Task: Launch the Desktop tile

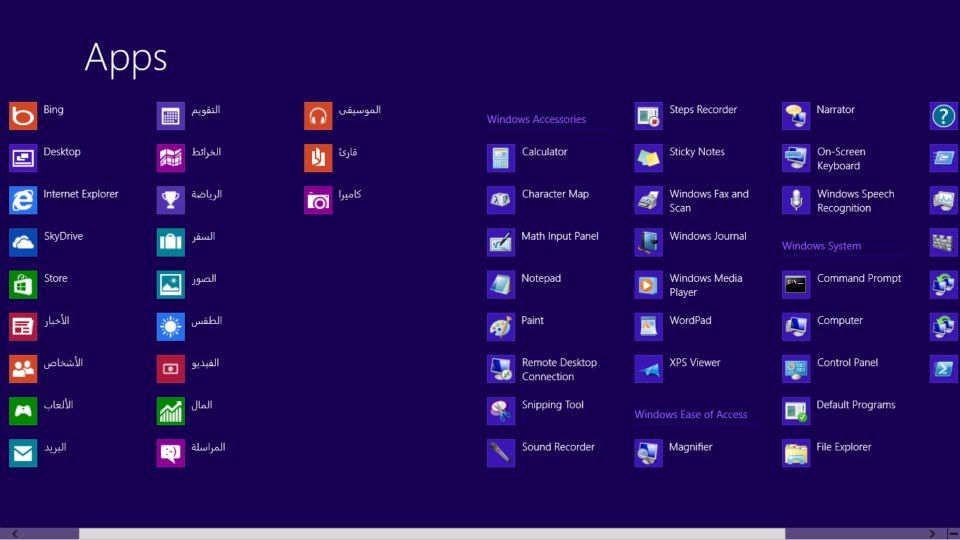Action: (23, 158)
